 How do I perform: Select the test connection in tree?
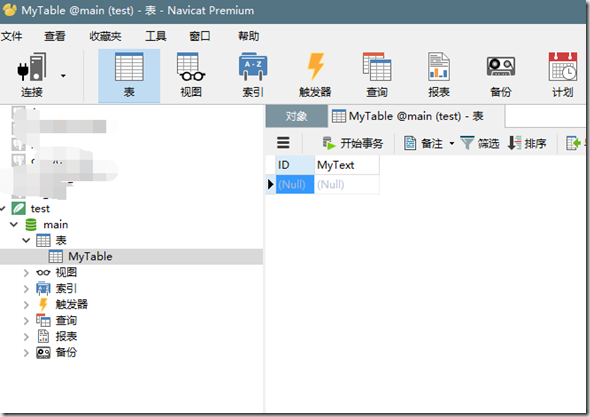click(x=40, y=208)
